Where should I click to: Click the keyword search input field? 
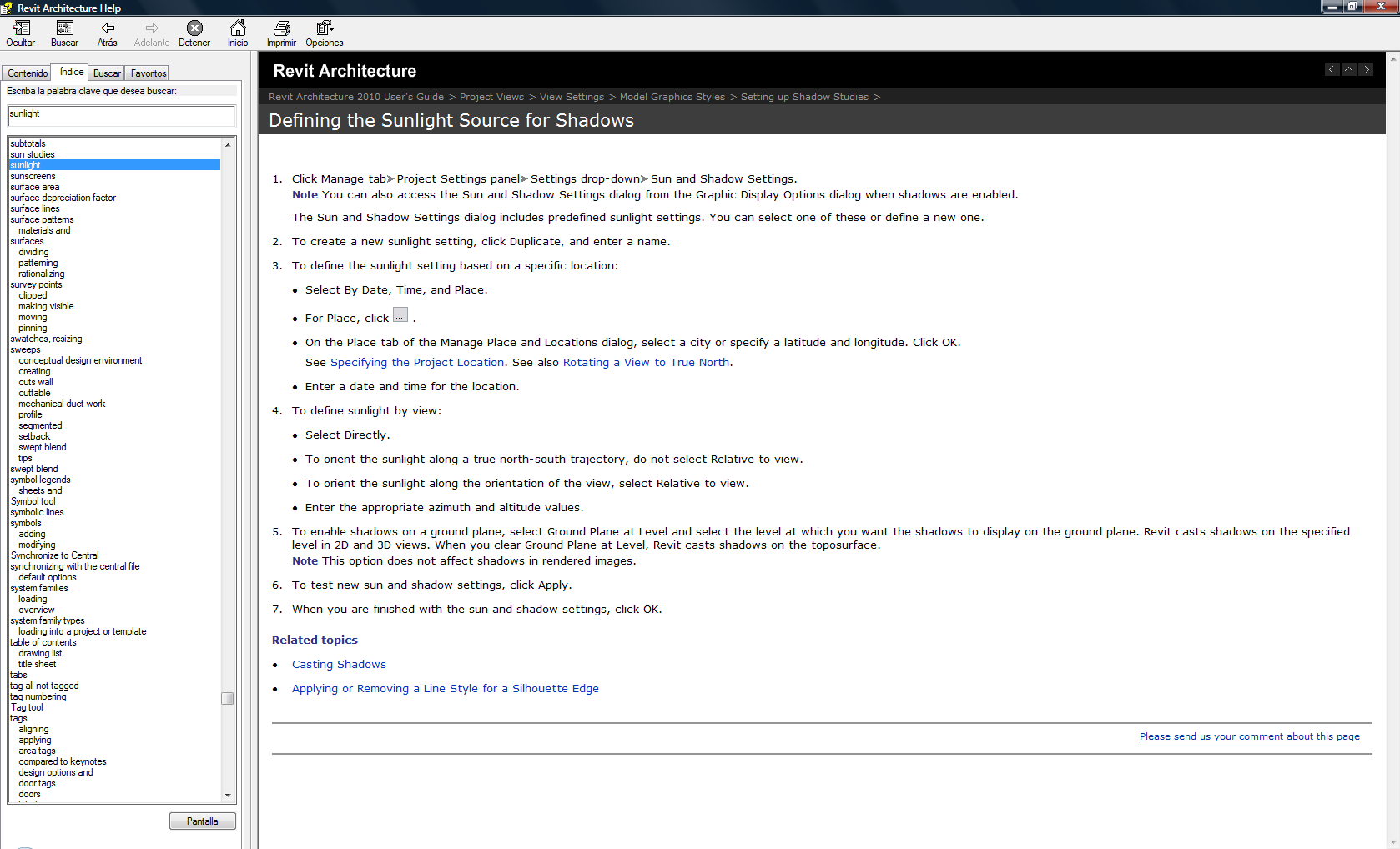(122, 115)
